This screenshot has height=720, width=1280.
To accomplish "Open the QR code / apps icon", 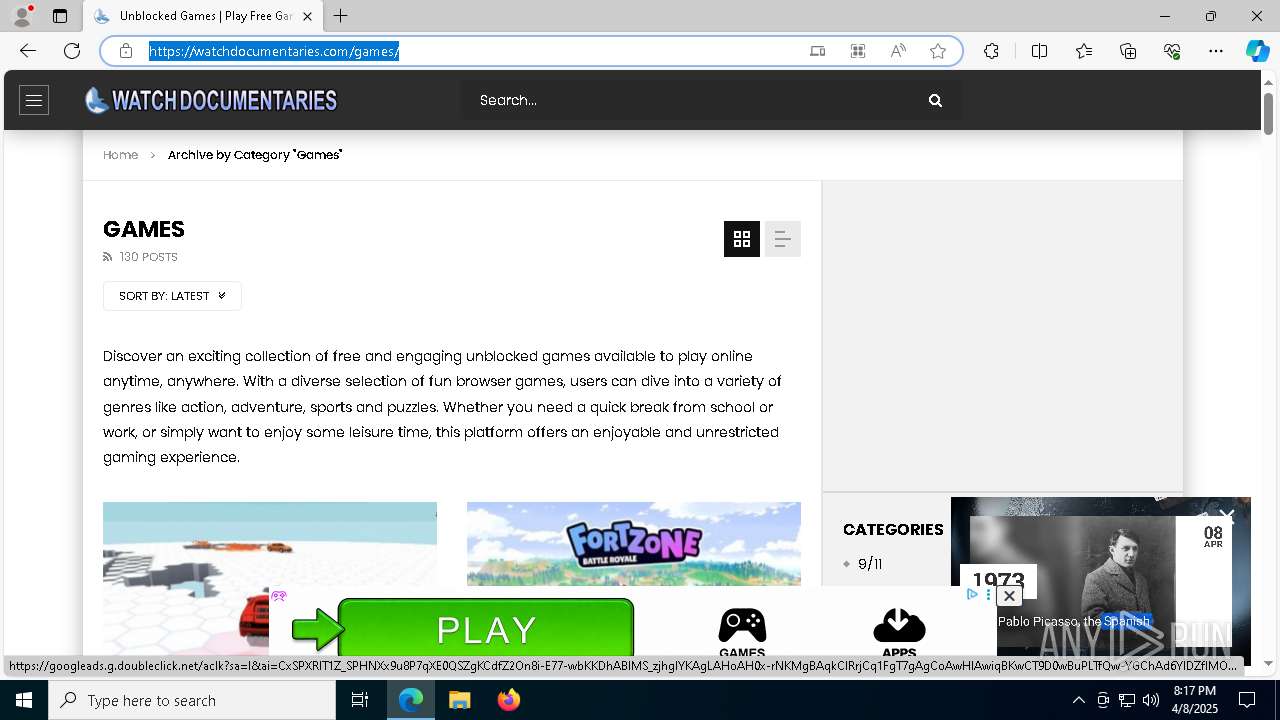I will click(858, 51).
